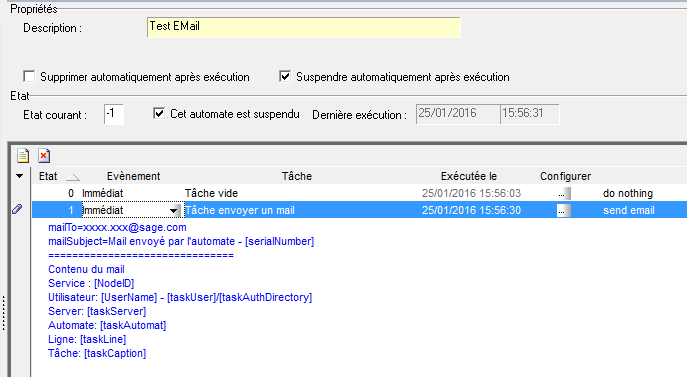Click the execution date 25/01/2016 15:56:03
Viewport: 687px width, 377px height.
click(x=471, y=193)
